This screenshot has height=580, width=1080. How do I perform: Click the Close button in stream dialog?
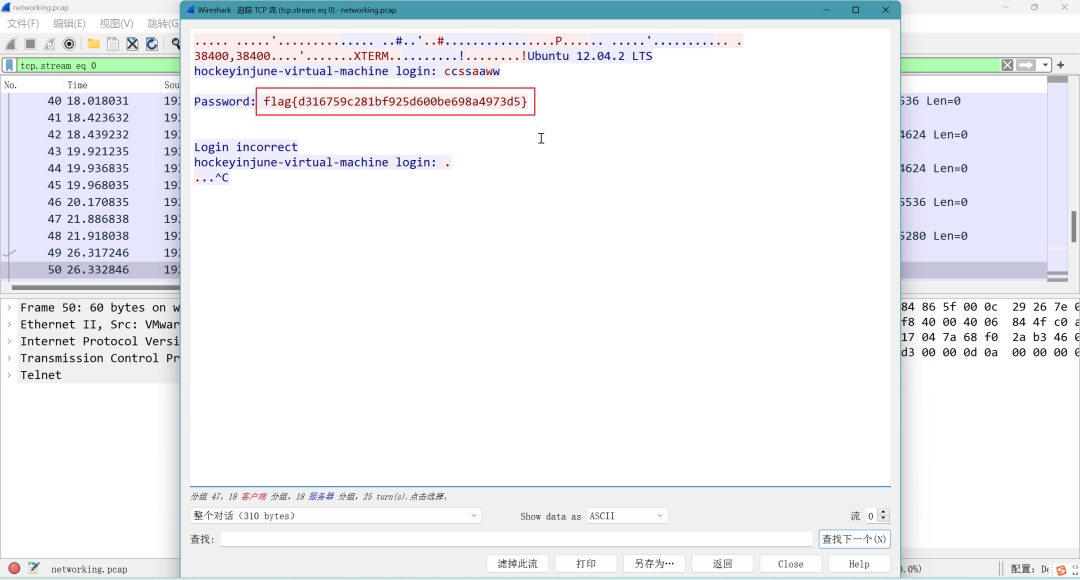pyautogui.click(x=790, y=563)
